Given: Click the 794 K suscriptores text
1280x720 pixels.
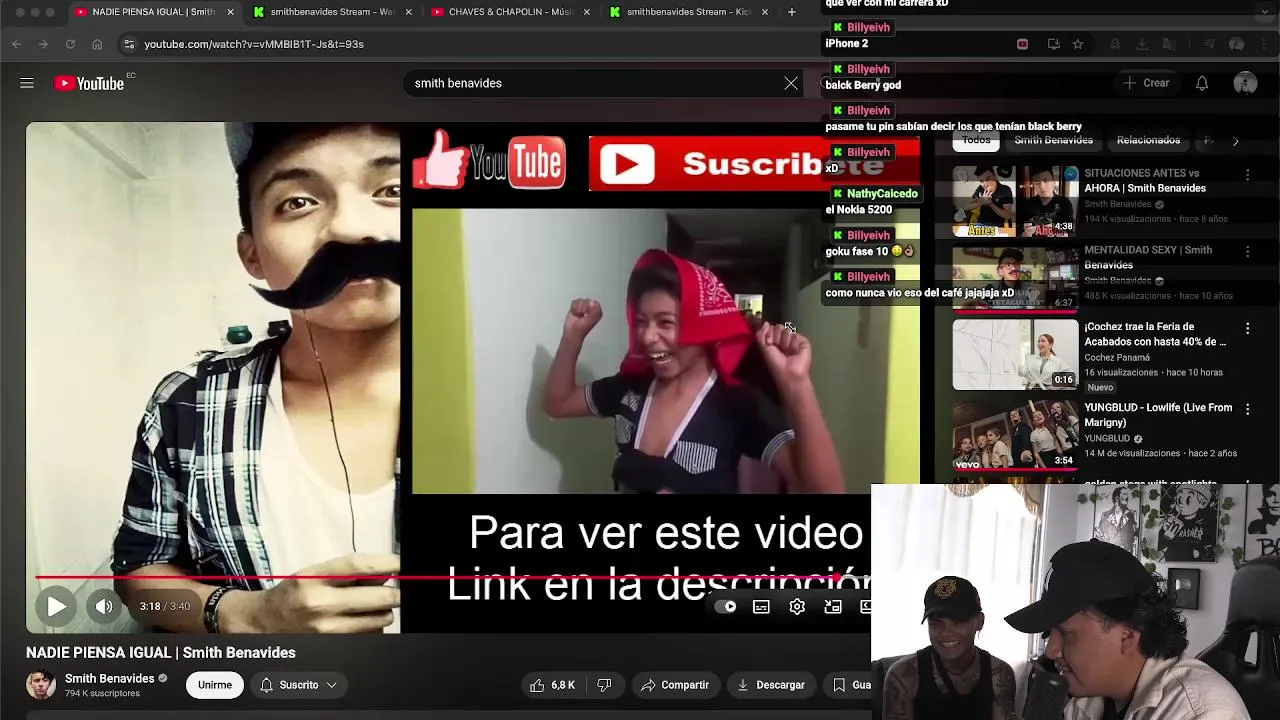Looking at the screenshot, I should coord(102,693).
